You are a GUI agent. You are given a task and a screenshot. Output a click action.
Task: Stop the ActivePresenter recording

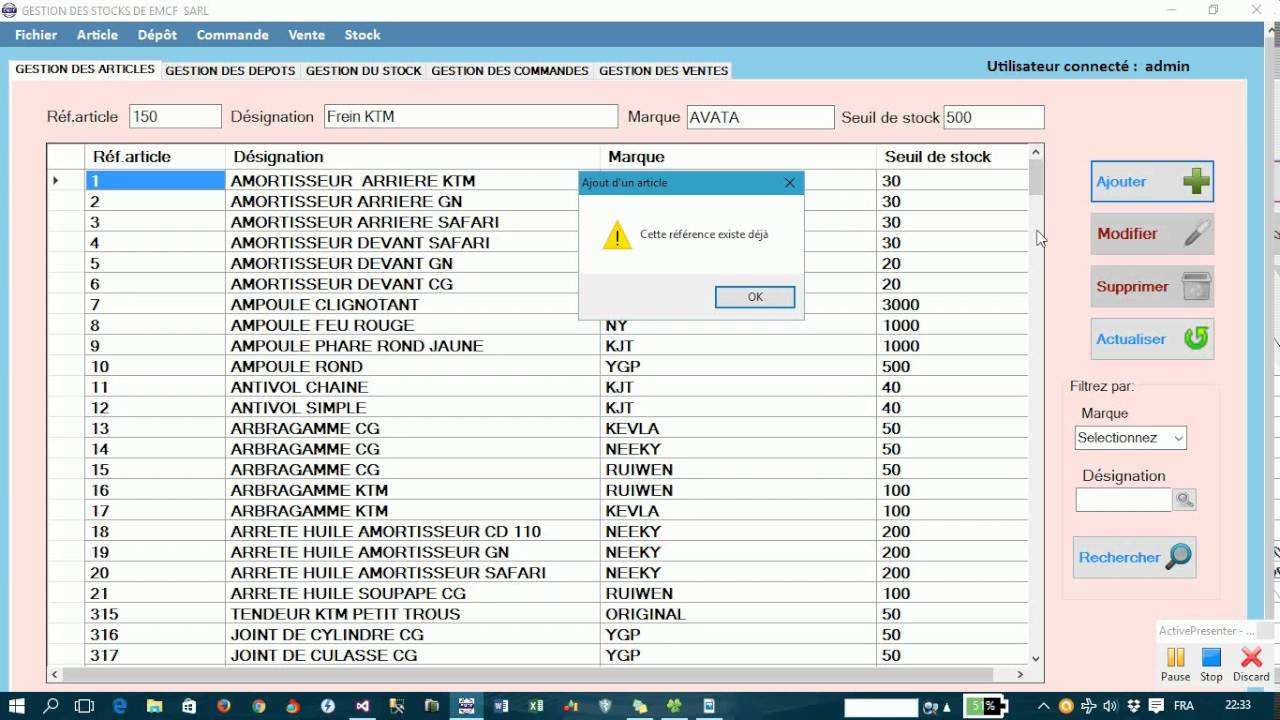[x=1211, y=664]
